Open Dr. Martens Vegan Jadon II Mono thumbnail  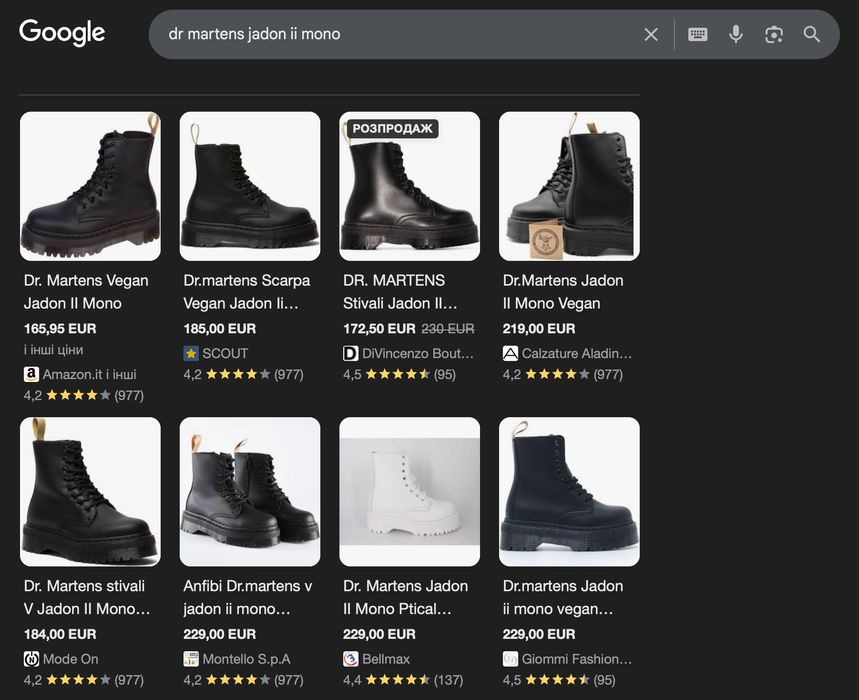click(x=90, y=186)
